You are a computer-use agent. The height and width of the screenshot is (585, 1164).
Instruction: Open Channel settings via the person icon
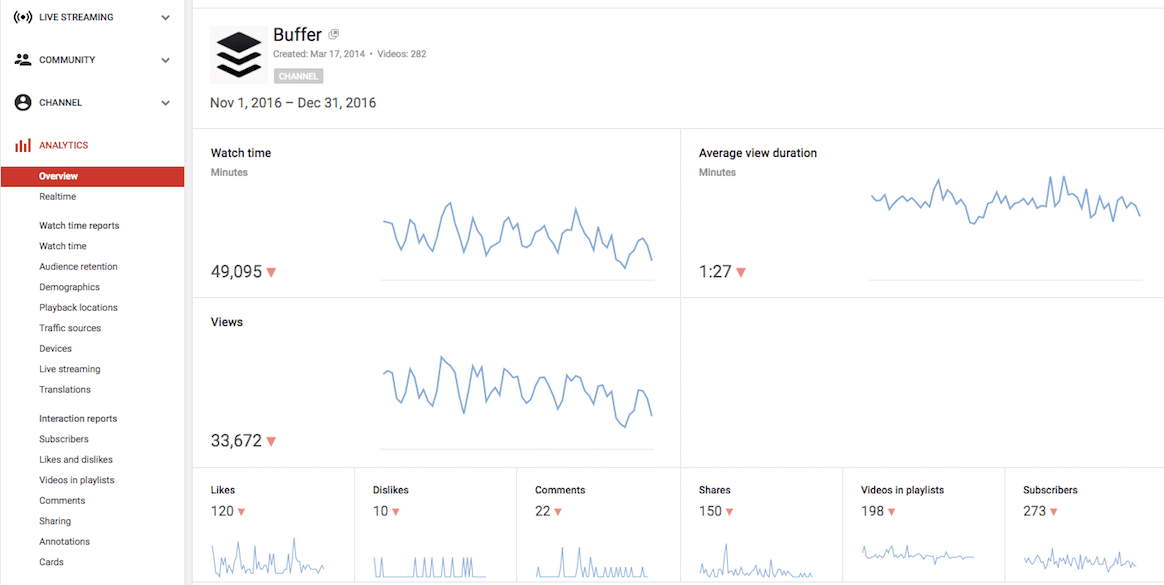[x=22, y=101]
